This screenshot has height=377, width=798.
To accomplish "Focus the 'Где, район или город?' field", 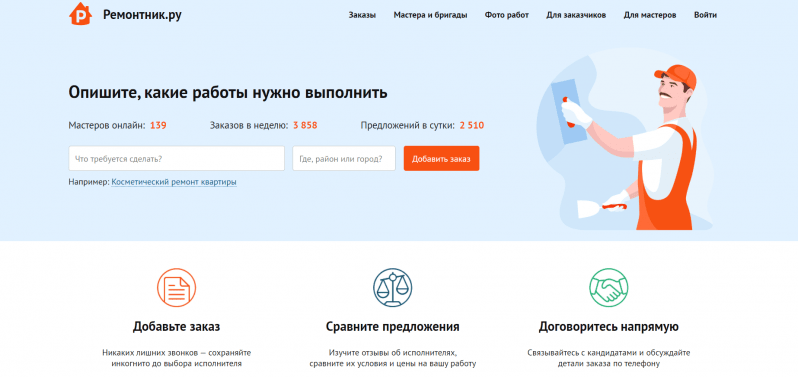I will 344,159.
